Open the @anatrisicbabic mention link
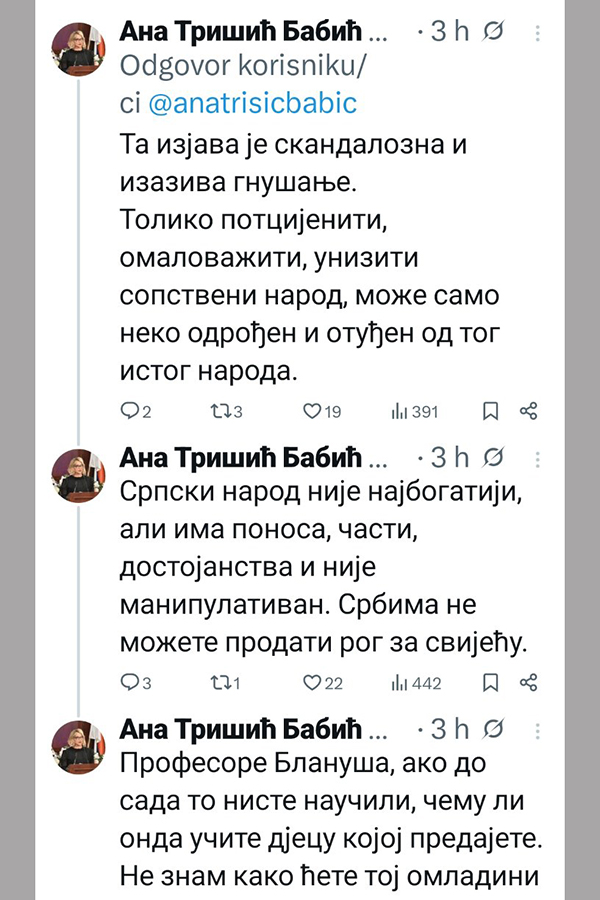 [252, 104]
